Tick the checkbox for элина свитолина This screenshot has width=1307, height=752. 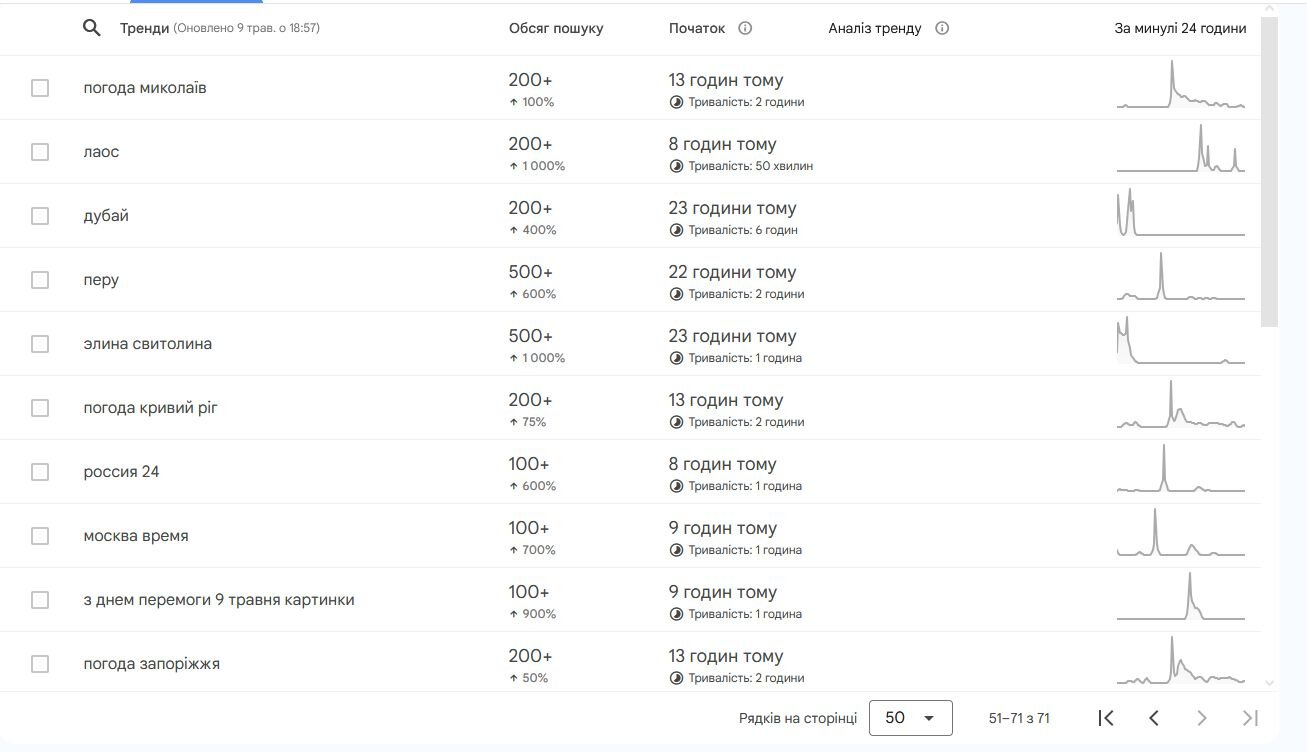click(x=40, y=344)
